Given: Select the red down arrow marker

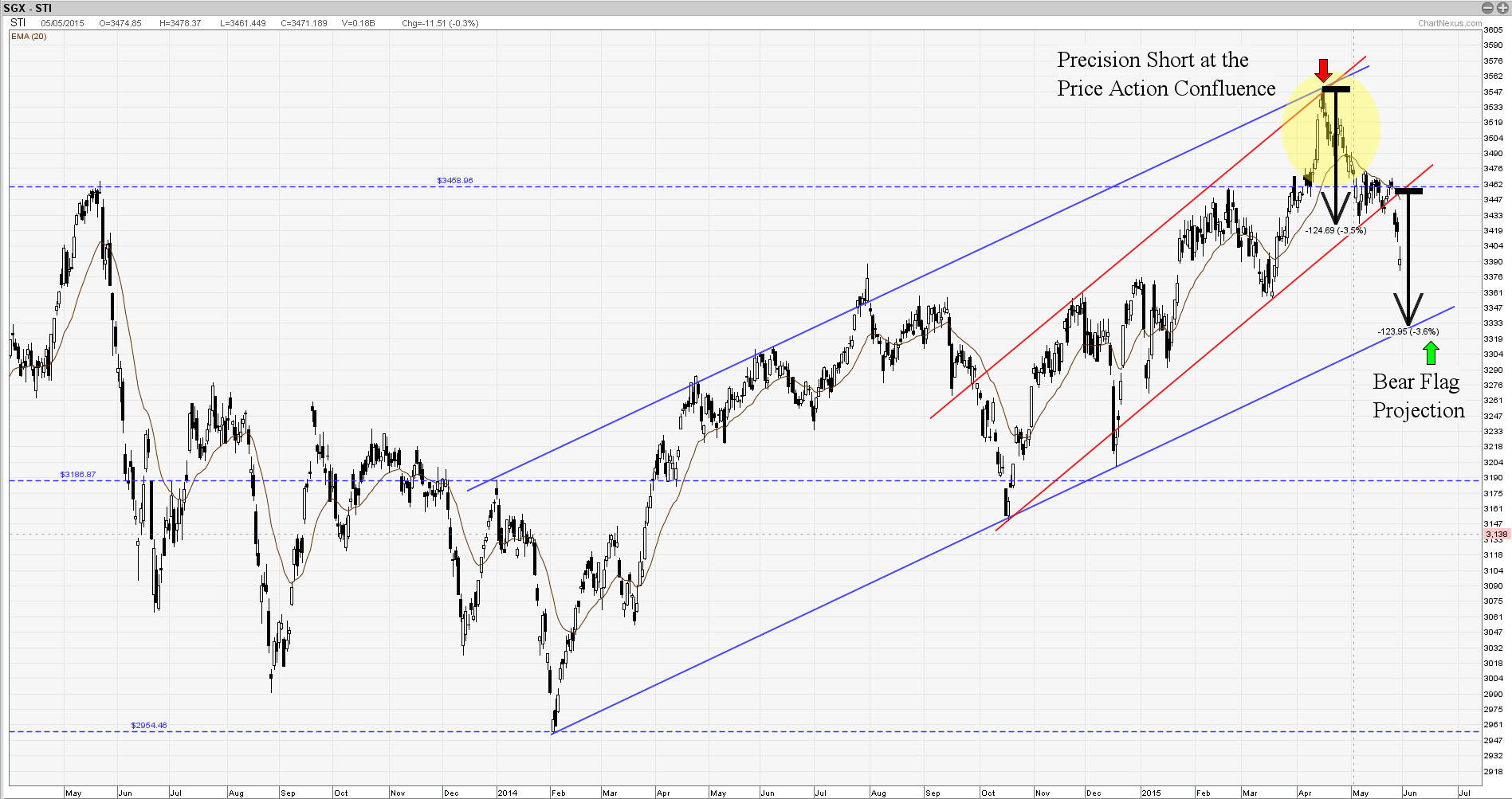Looking at the screenshot, I should click(x=1323, y=69).
